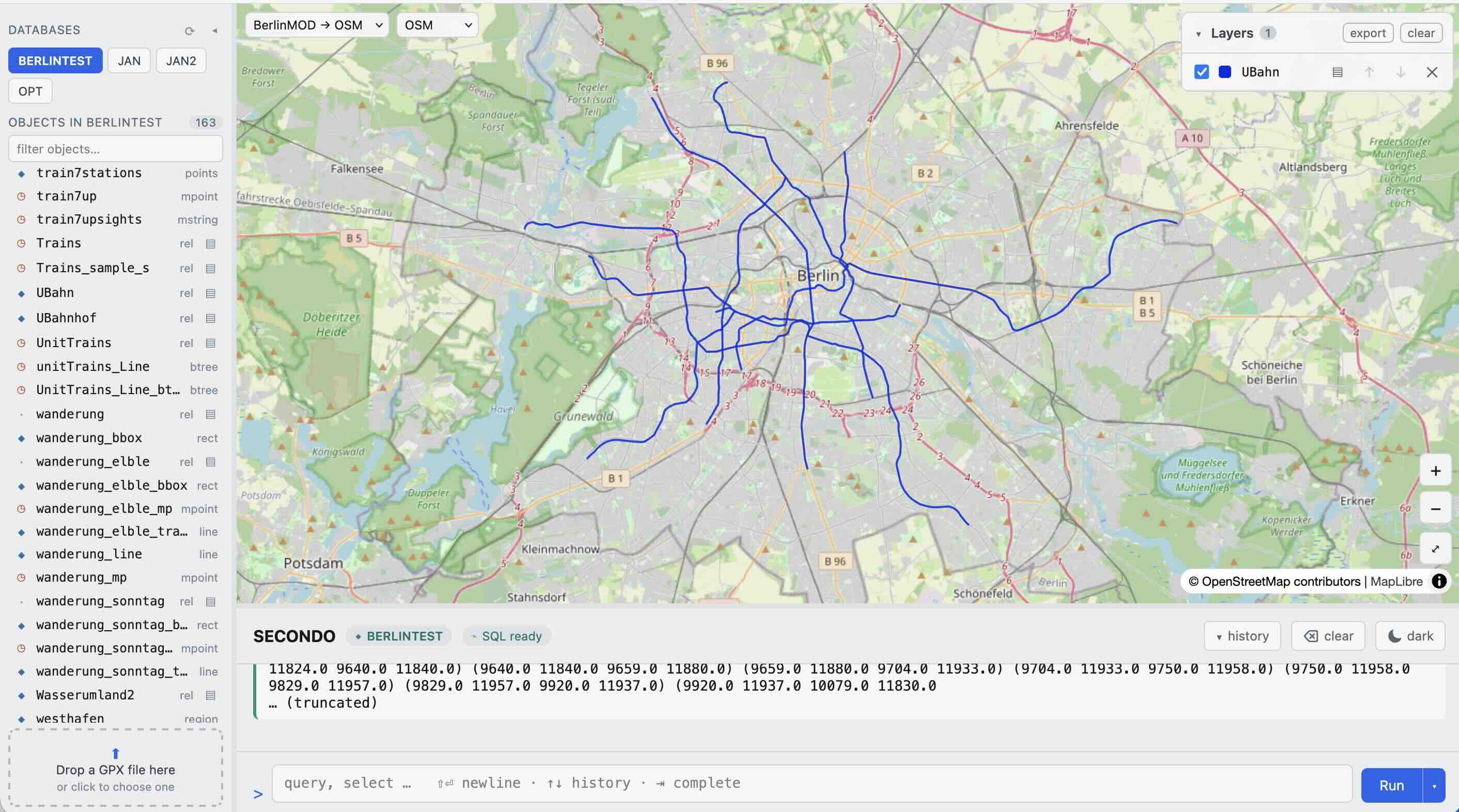Click the Layers count badge 1
Screen dimensions: 1459x812
coord(1268,33)
